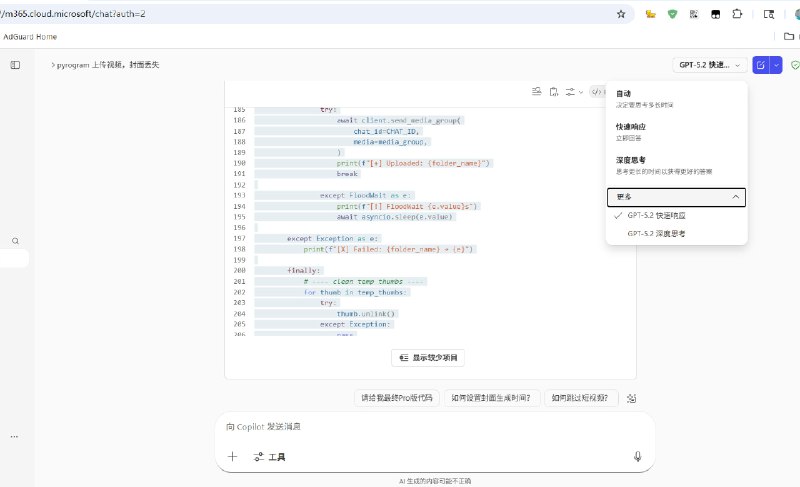This screenshot has width=800, height=487.
Task: Select the 快速响应 response mode
Action: pyautogui.click(x=677, y=132)
